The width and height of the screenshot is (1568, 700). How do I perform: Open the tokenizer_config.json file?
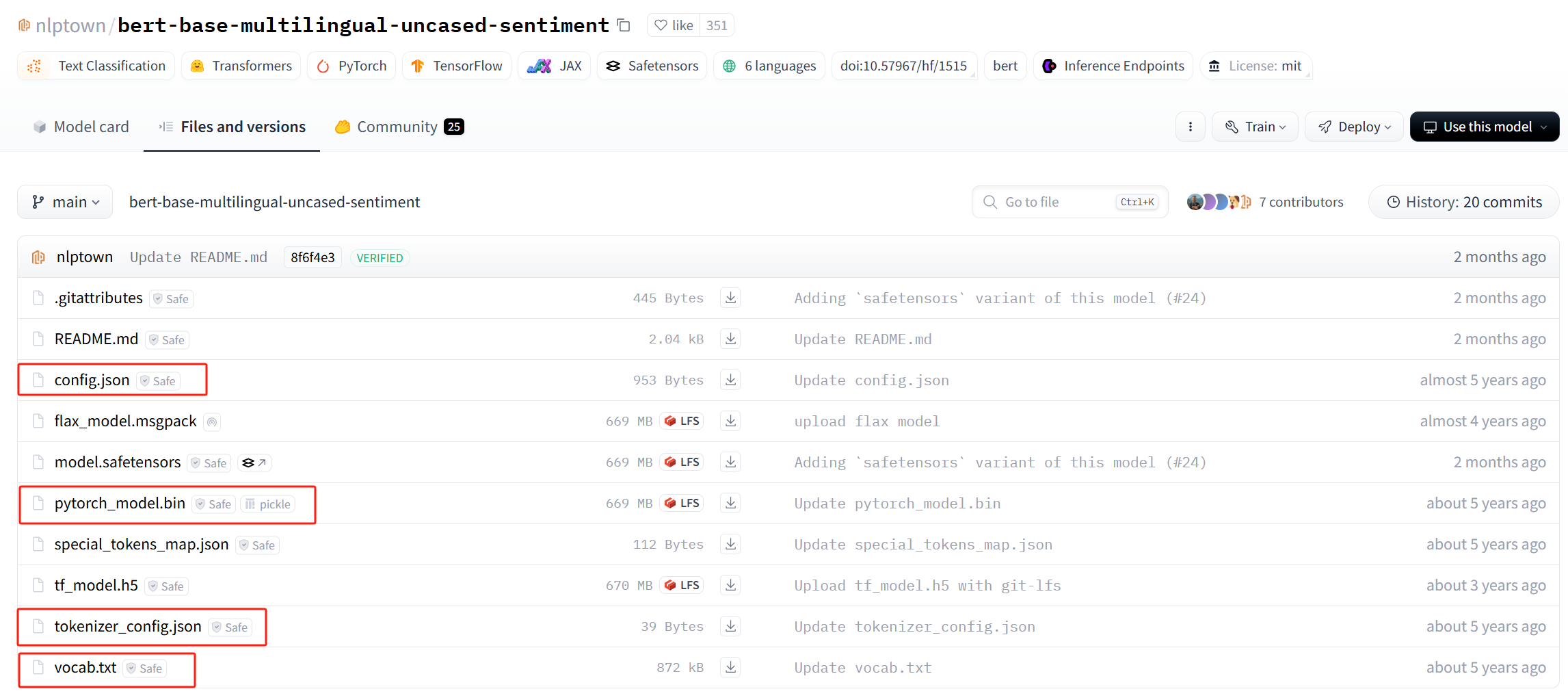pos(128,626)
